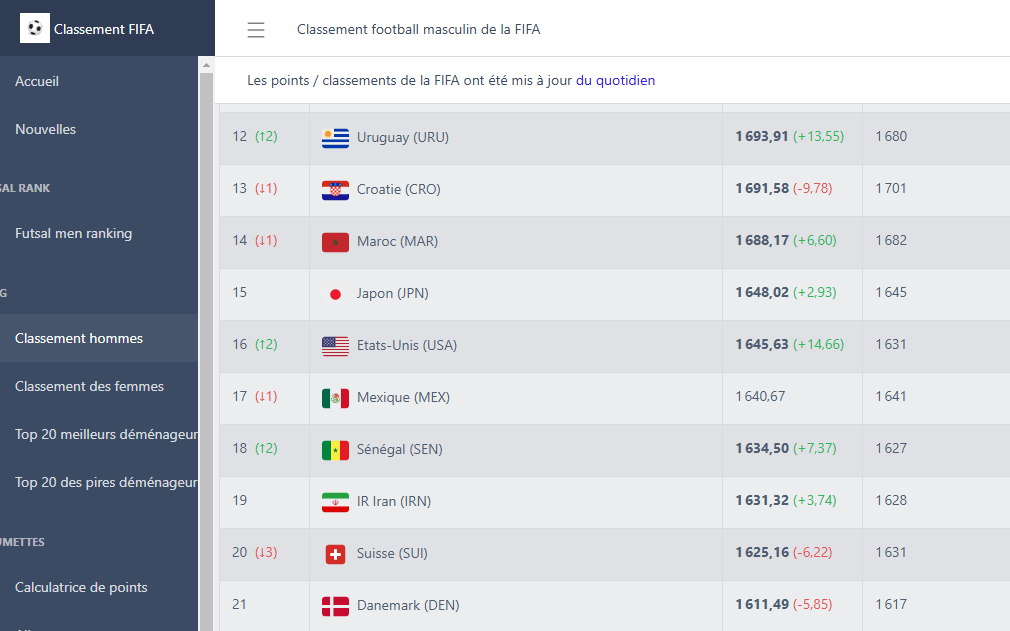The image size is (1010, 631).
Task: Select Classement des femmes menu item
Action: click(x=89, y=386)
